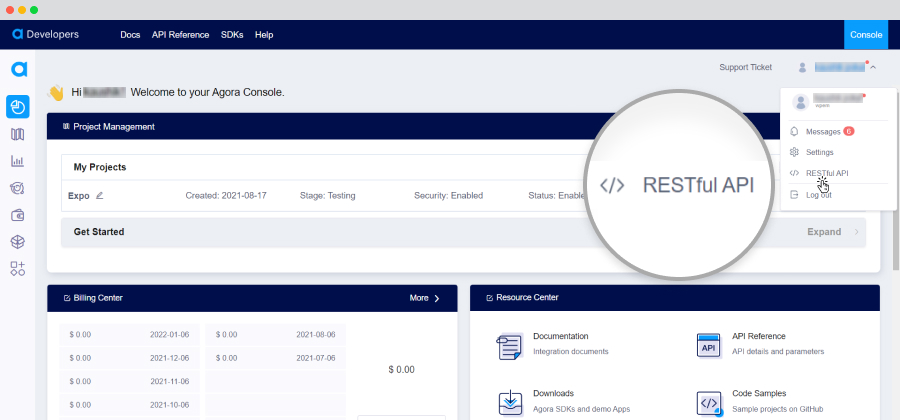Open the package cube sidebar icon
The width and height of the screenshot is (900, 420).
[x=18, y=242]
